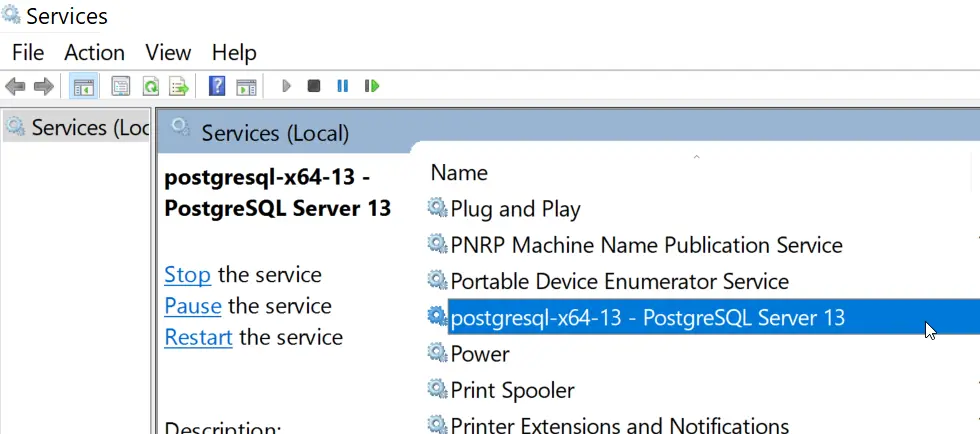Click the Restart Service toolbar icon
The height and width of the screenshot is (434, 980).
point(372,86)
